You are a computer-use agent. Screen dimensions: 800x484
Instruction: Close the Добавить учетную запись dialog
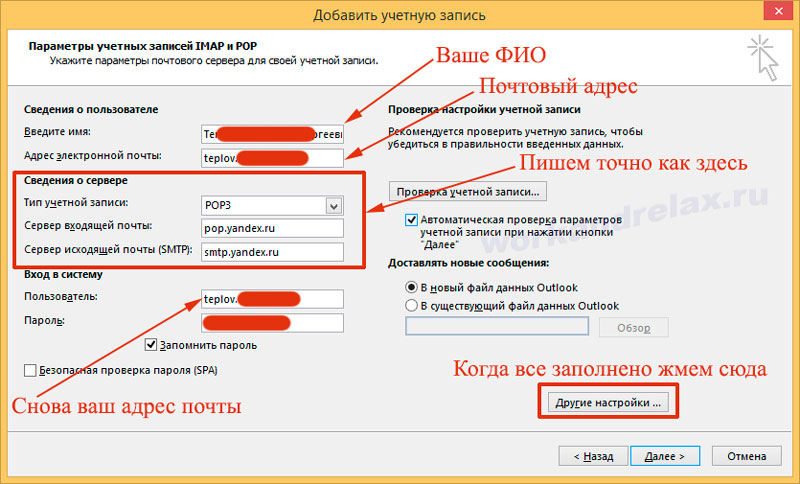[771, 14]
